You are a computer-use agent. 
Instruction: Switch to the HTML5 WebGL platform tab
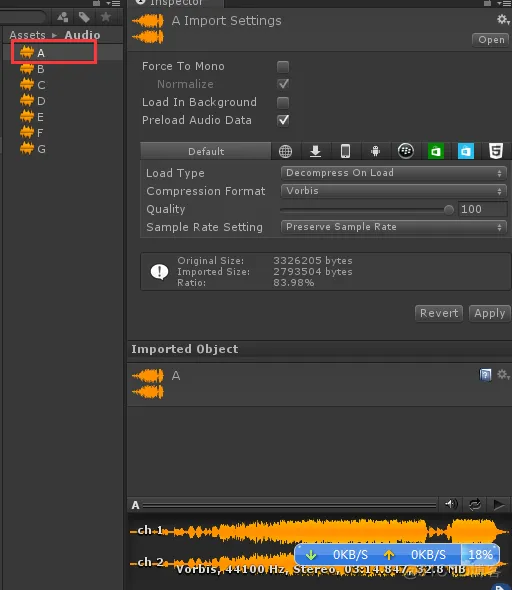496,151
